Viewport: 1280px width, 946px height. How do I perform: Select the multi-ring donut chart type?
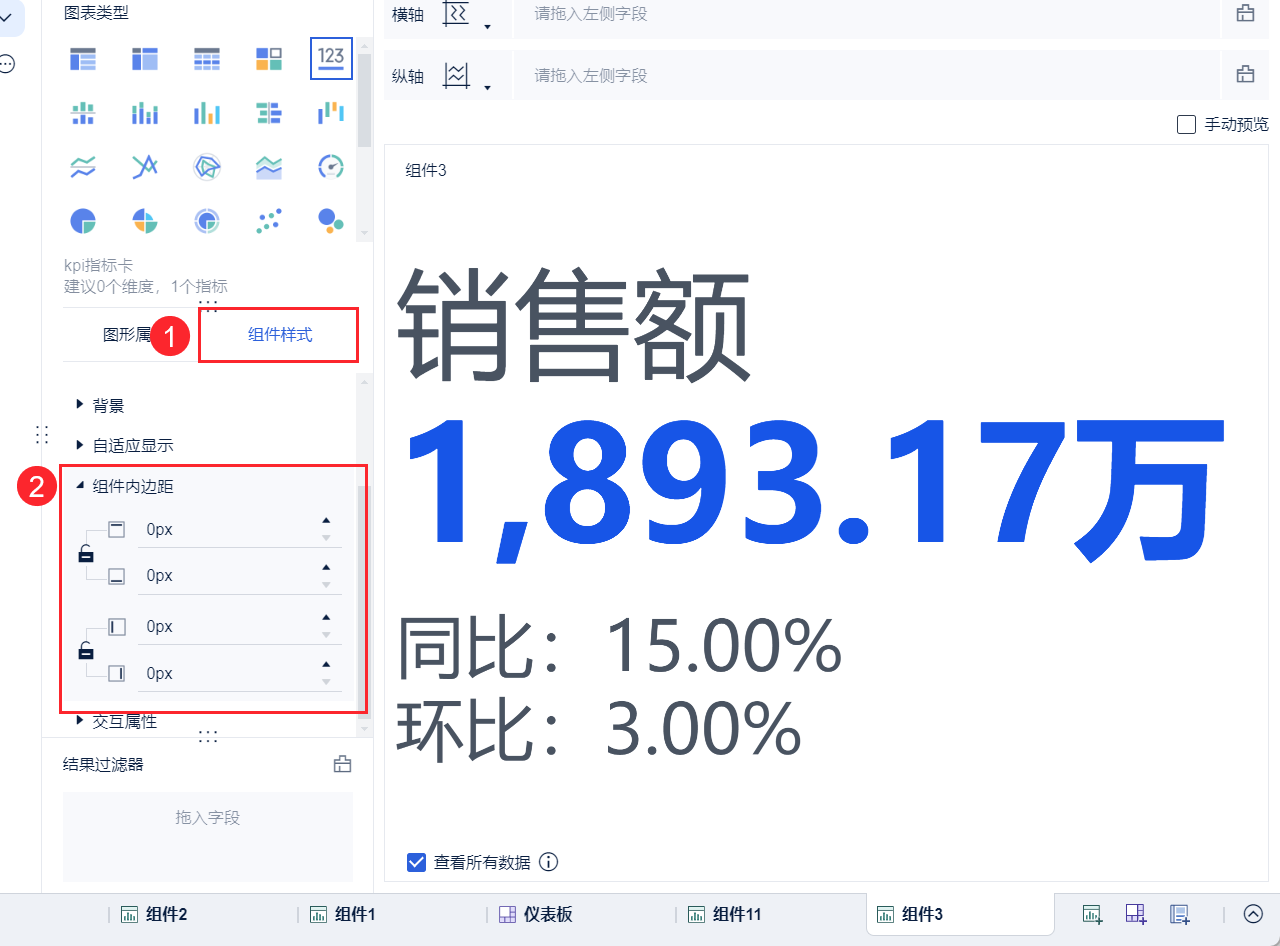click(x=207, y=221)
